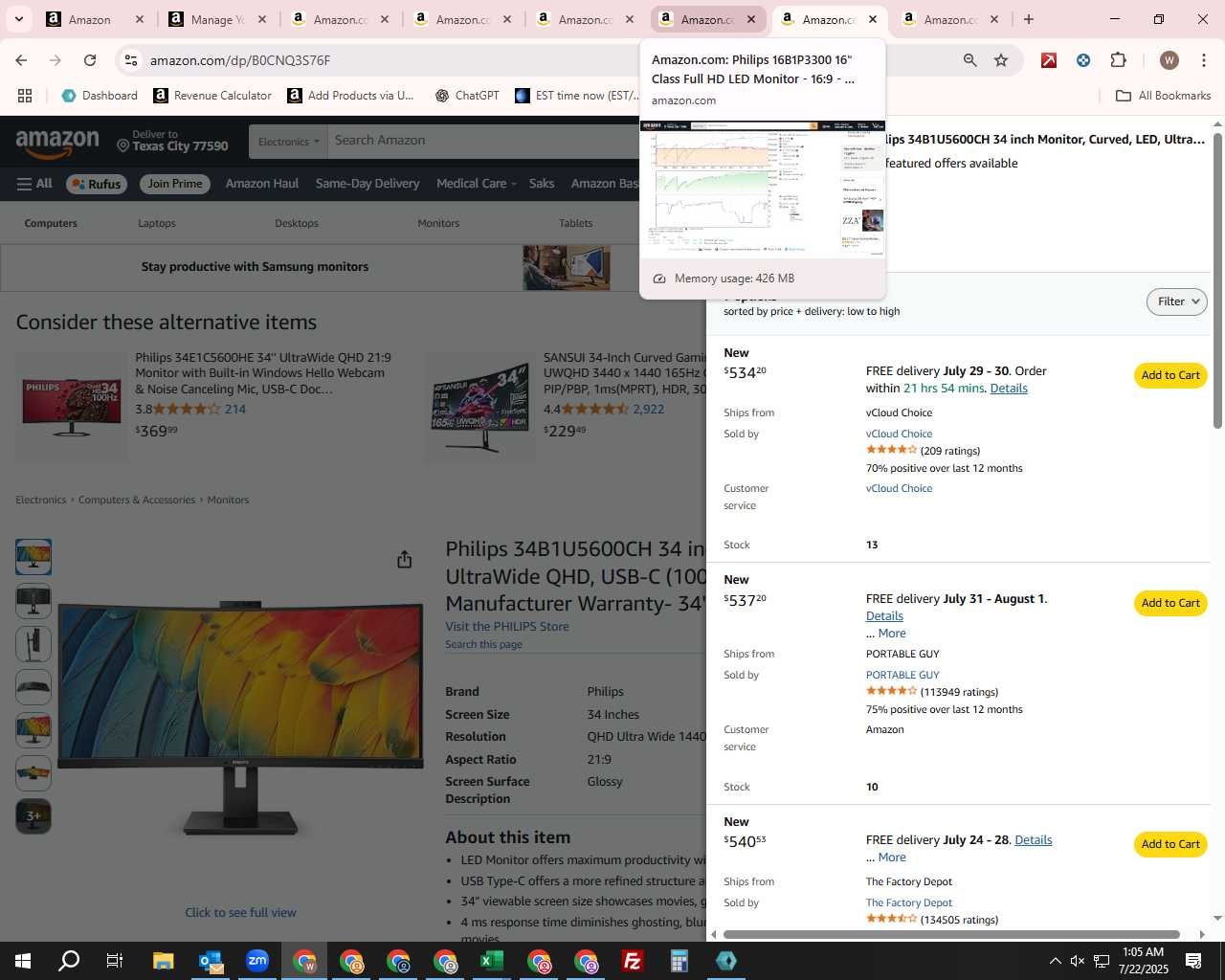Screen dimensions: 1225x980
Task: Close the first Amazon tab
Action: tap(140, 19)
